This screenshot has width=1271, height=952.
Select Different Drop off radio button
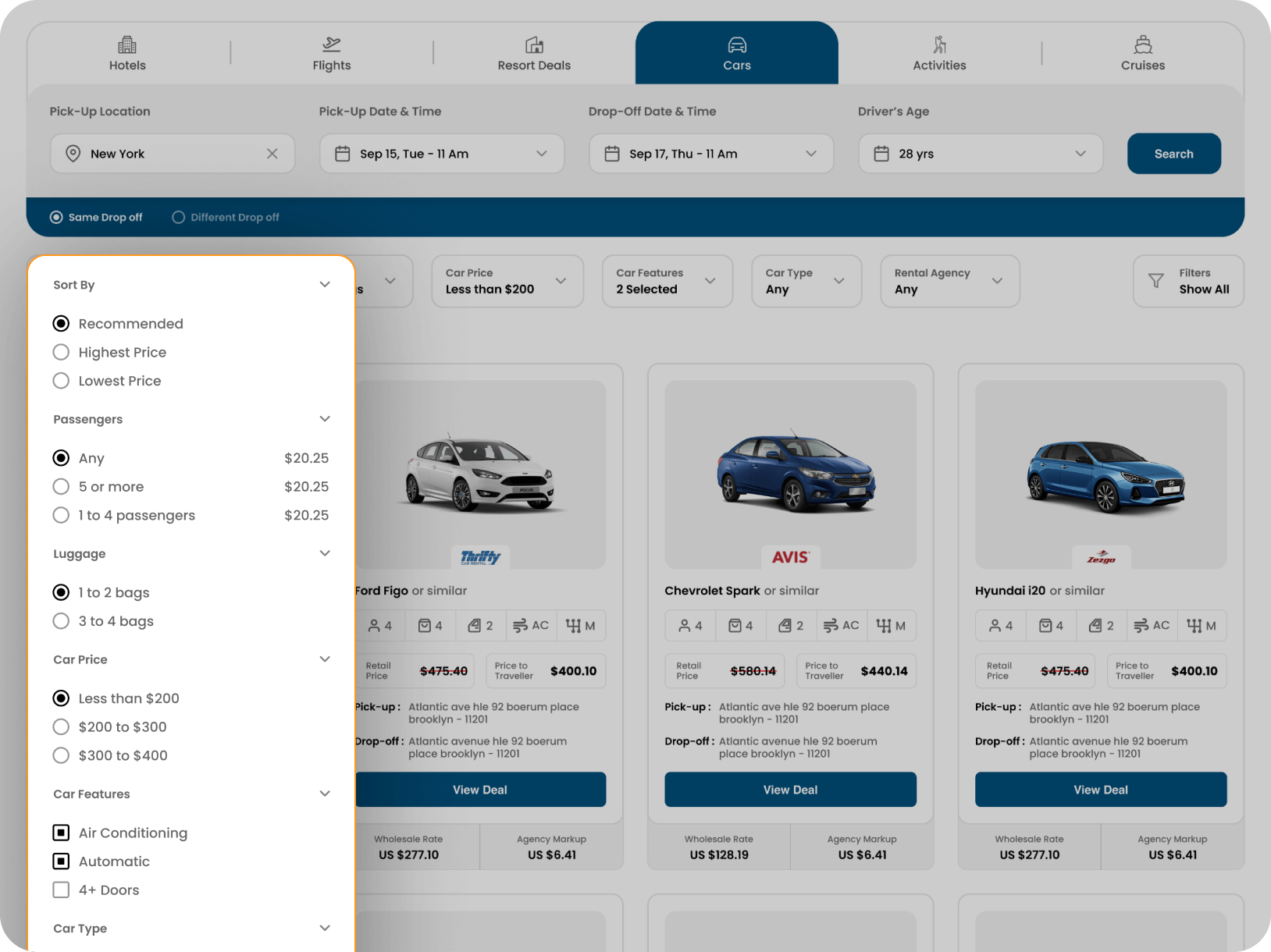click(179, 218)
